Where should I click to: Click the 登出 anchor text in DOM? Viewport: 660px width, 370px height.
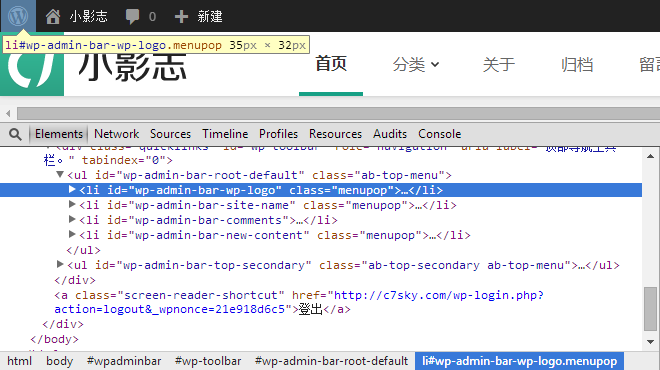[310, 309]
